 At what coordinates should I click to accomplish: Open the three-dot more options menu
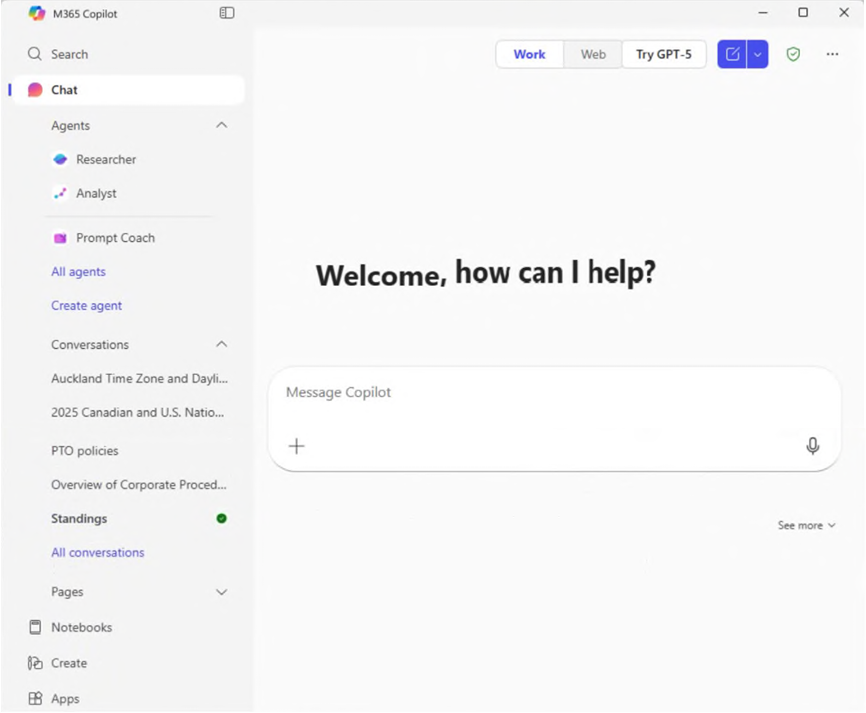tap(832, 54)
